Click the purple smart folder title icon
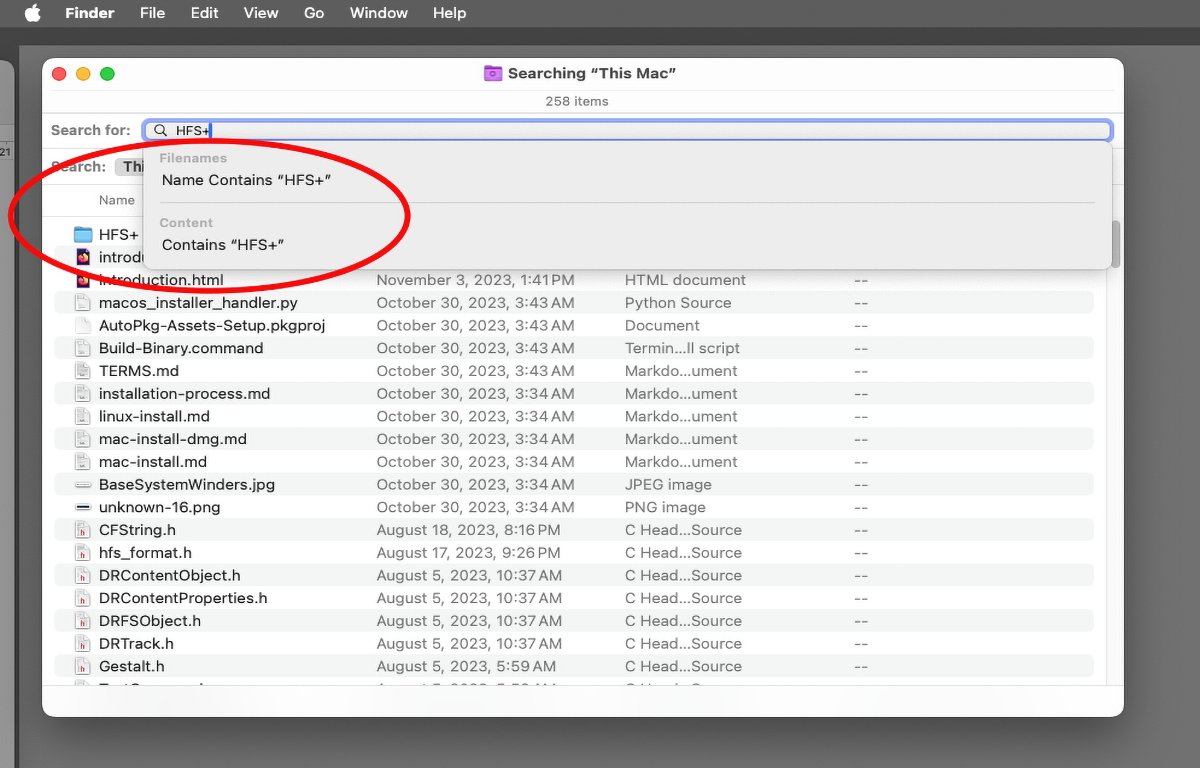 pyautogui.click(x=493, y=73)
